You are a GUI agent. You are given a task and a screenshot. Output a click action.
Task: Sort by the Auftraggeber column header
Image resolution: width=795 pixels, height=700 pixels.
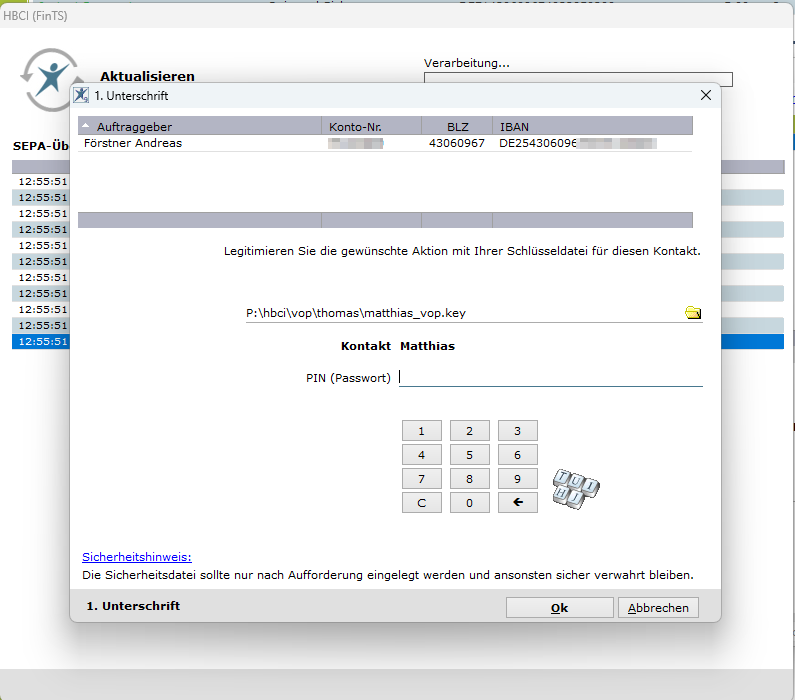(200, 126)
